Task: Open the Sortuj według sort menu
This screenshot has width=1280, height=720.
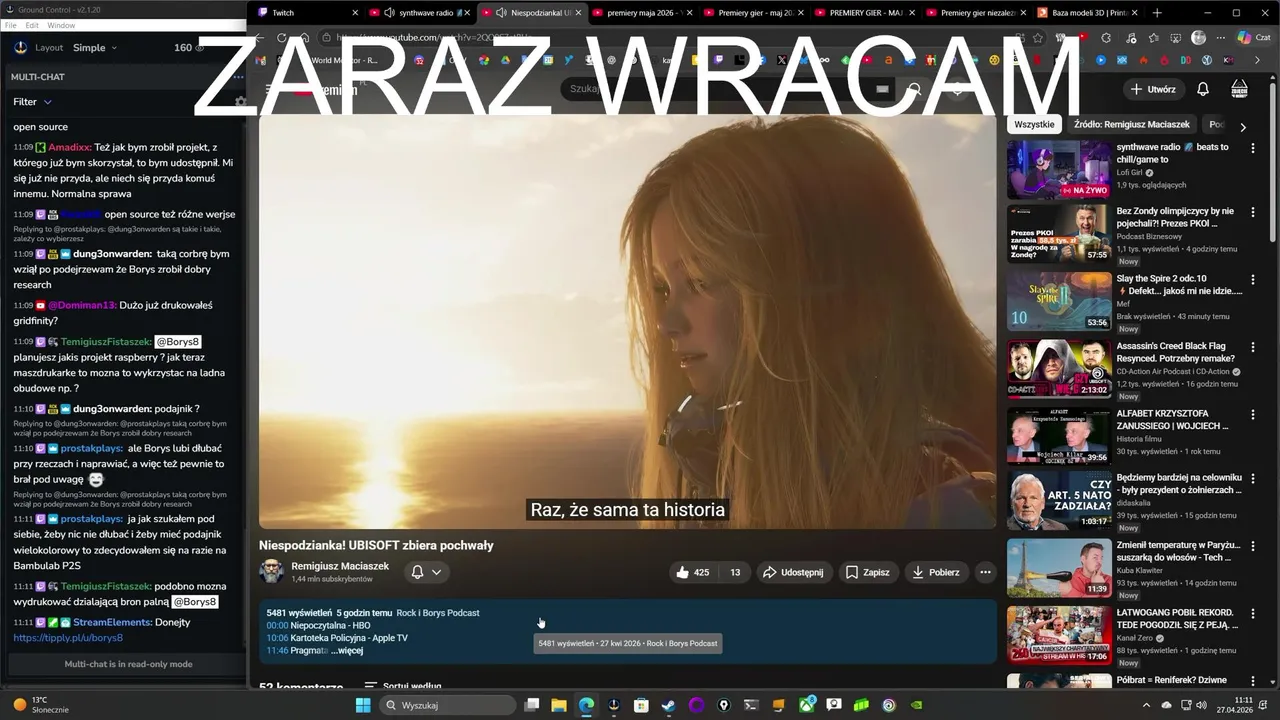Action: coord(402,686)
